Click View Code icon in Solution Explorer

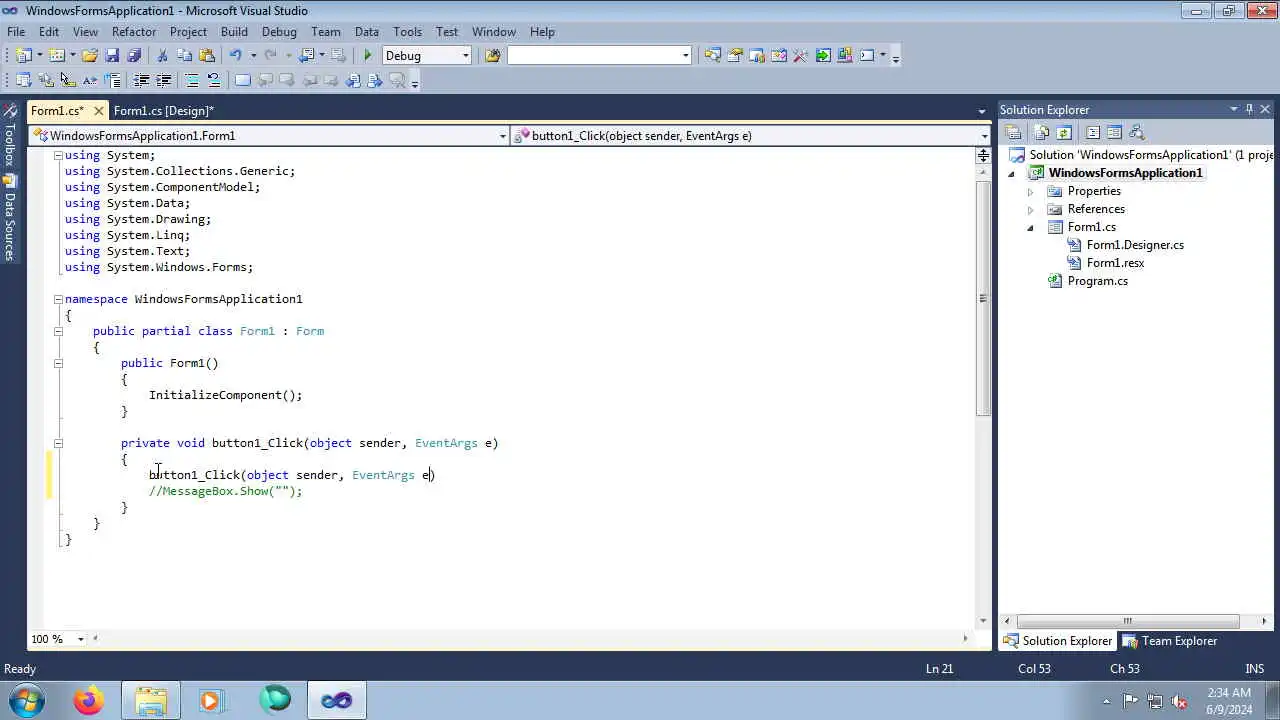pyautogui.click(x=1093, y=132)
